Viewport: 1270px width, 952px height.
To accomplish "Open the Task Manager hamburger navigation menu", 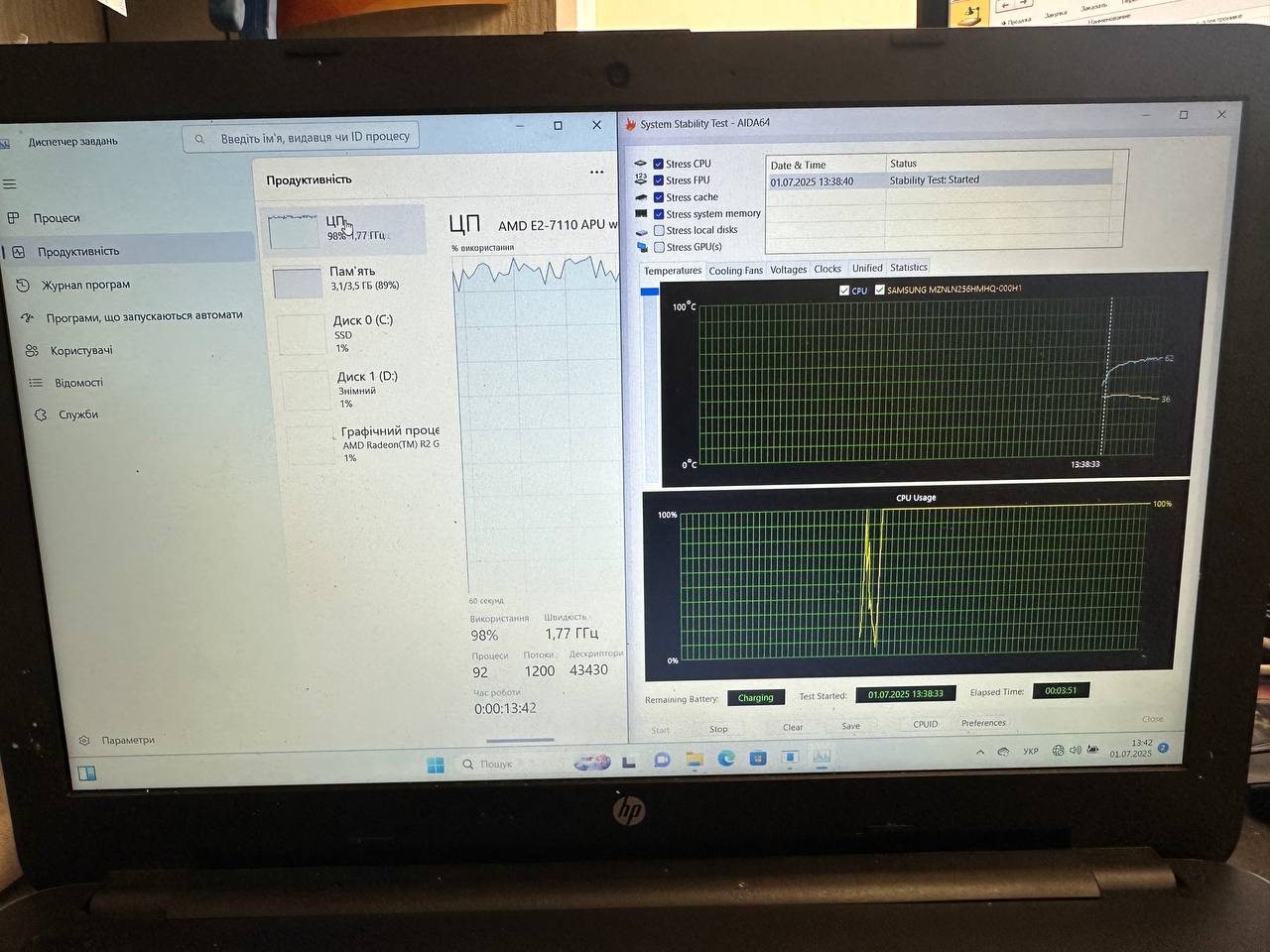I will (x=10, y=184).
